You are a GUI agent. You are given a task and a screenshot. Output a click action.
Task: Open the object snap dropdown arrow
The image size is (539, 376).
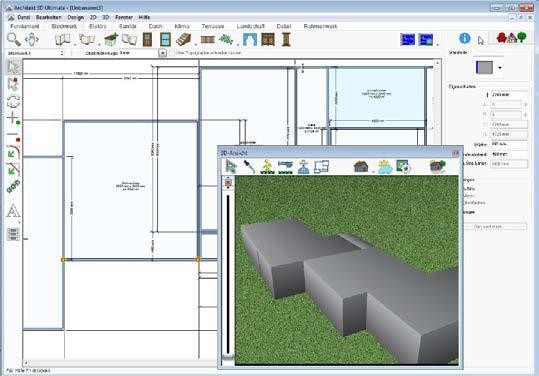(162, 53)
